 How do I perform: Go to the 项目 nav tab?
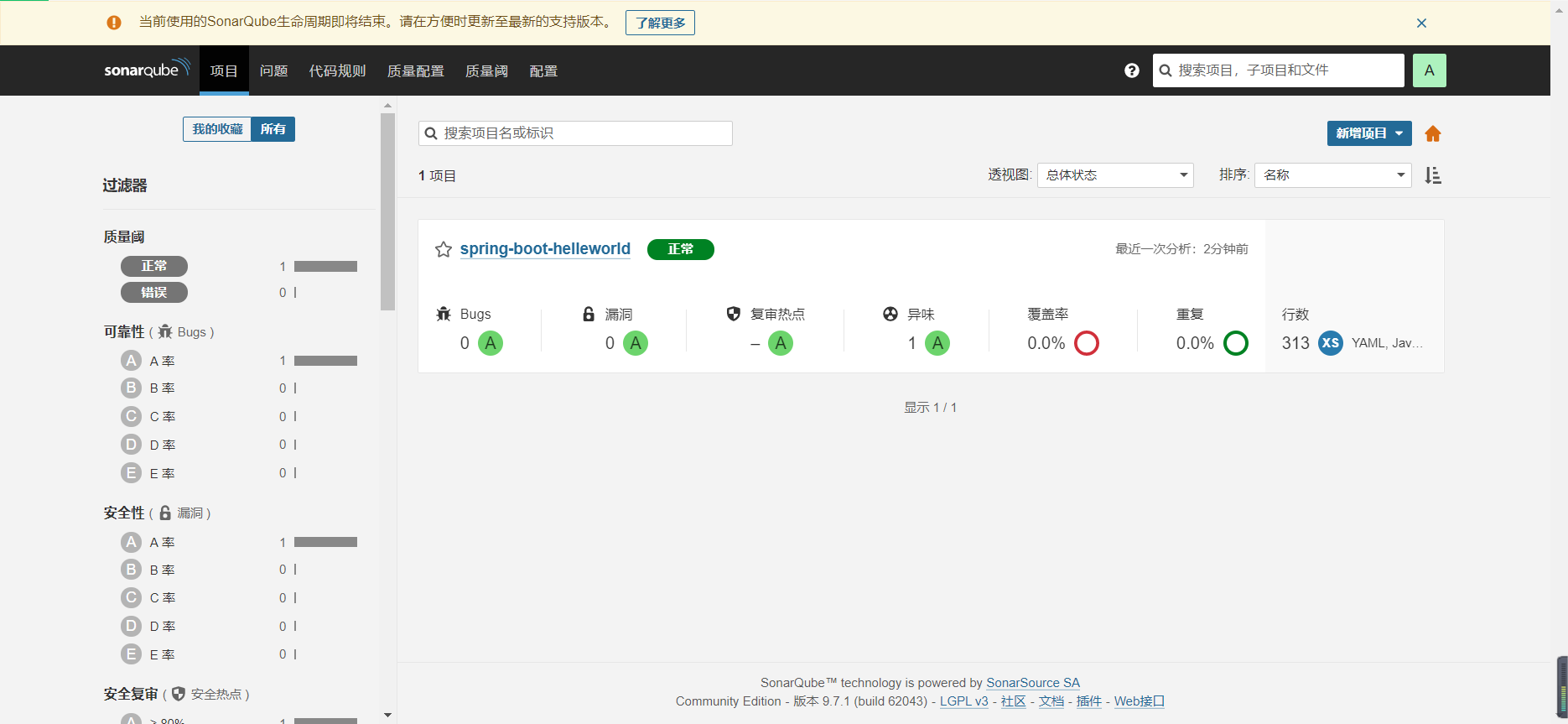pyautogui.click(x=224, y=70)
